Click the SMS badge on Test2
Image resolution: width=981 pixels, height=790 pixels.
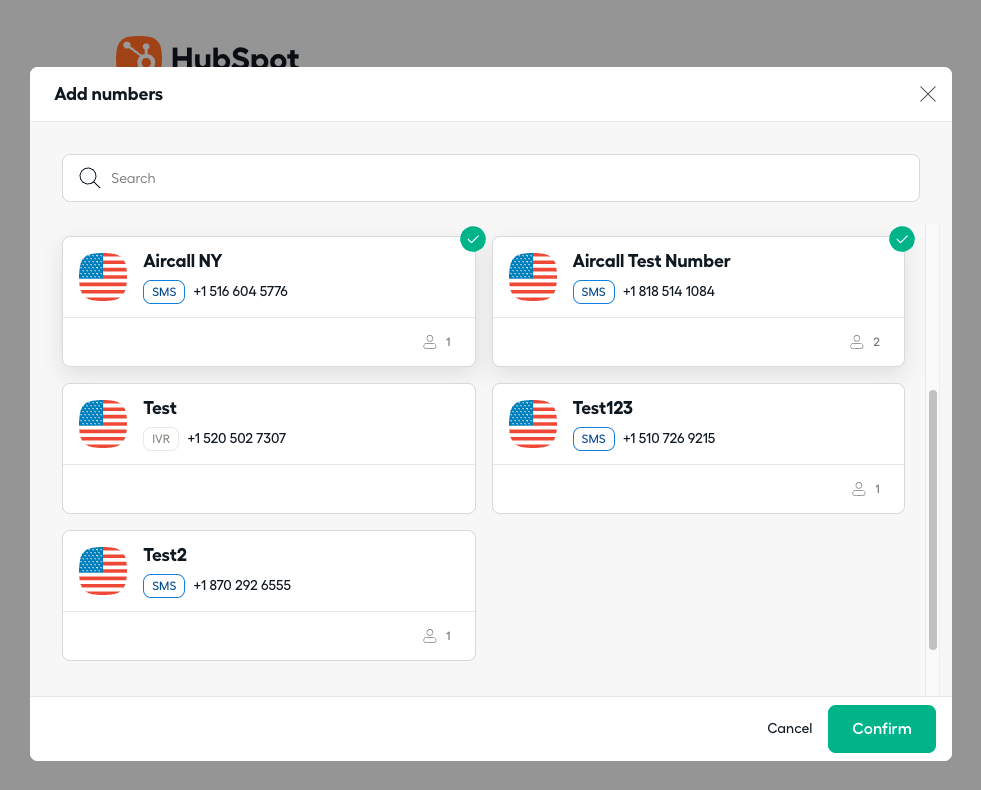coord(164,586)
